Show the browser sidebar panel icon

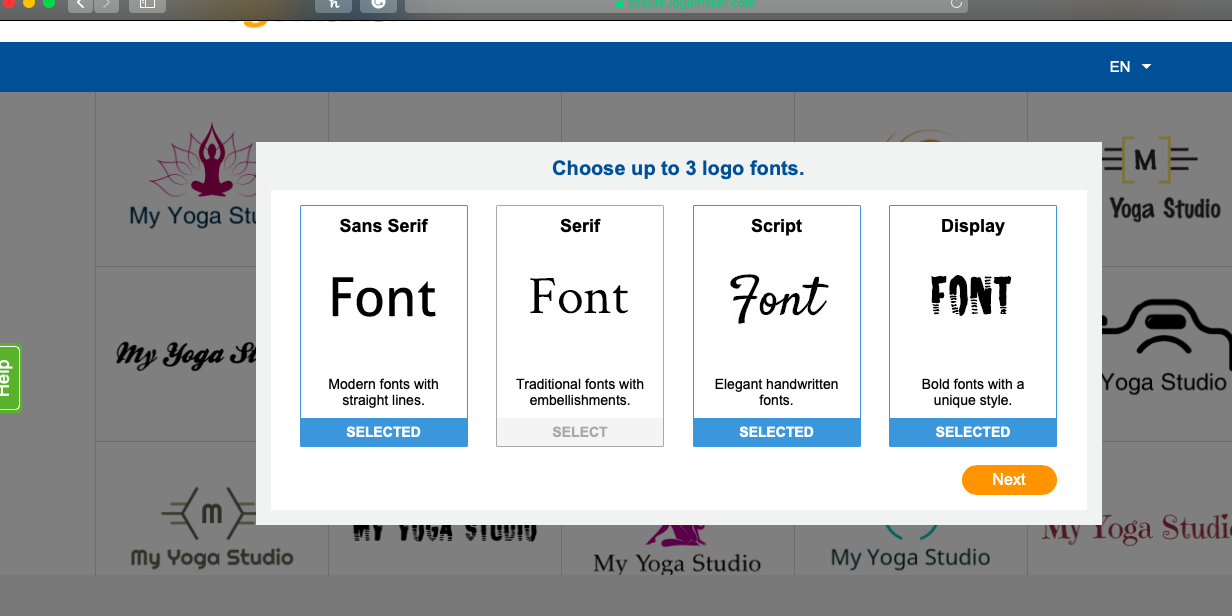[147, 5]
